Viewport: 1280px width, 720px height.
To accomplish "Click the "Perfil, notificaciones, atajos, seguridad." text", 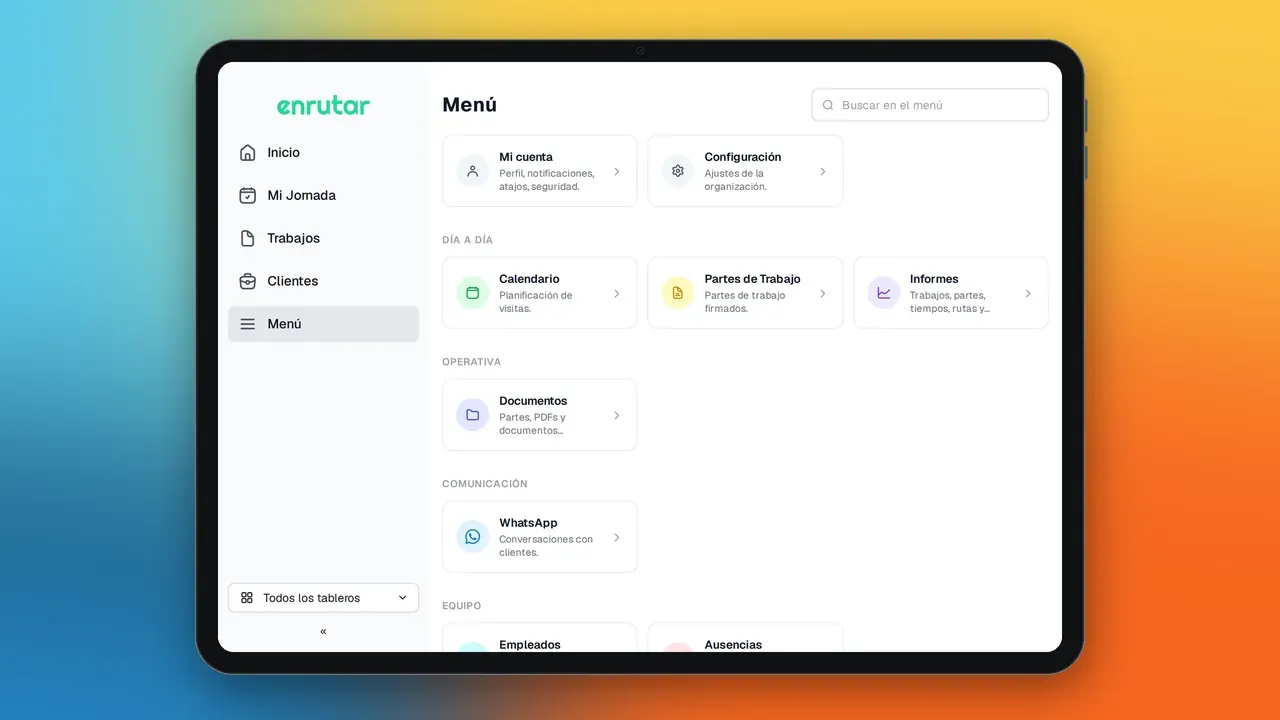I will (547, 180).
